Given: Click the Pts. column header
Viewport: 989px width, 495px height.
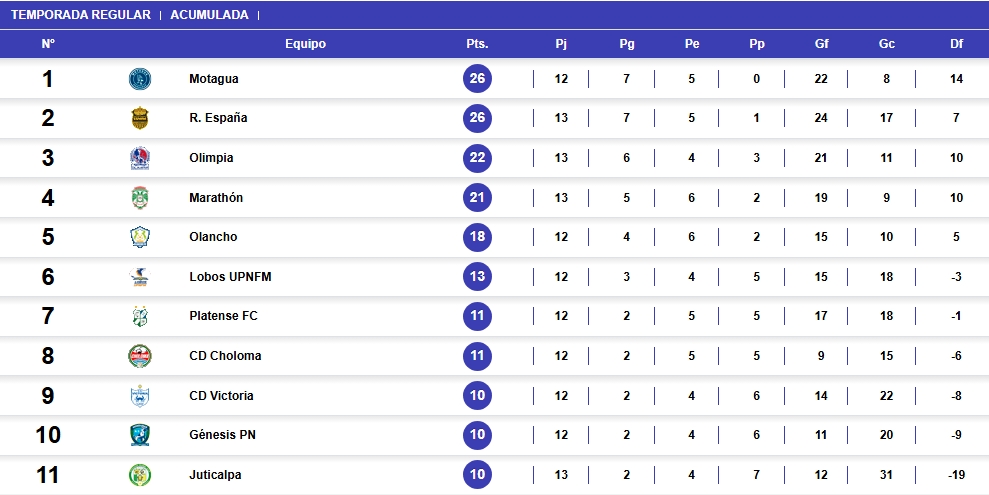Looking at the screenshot, I should coord(477,44).
